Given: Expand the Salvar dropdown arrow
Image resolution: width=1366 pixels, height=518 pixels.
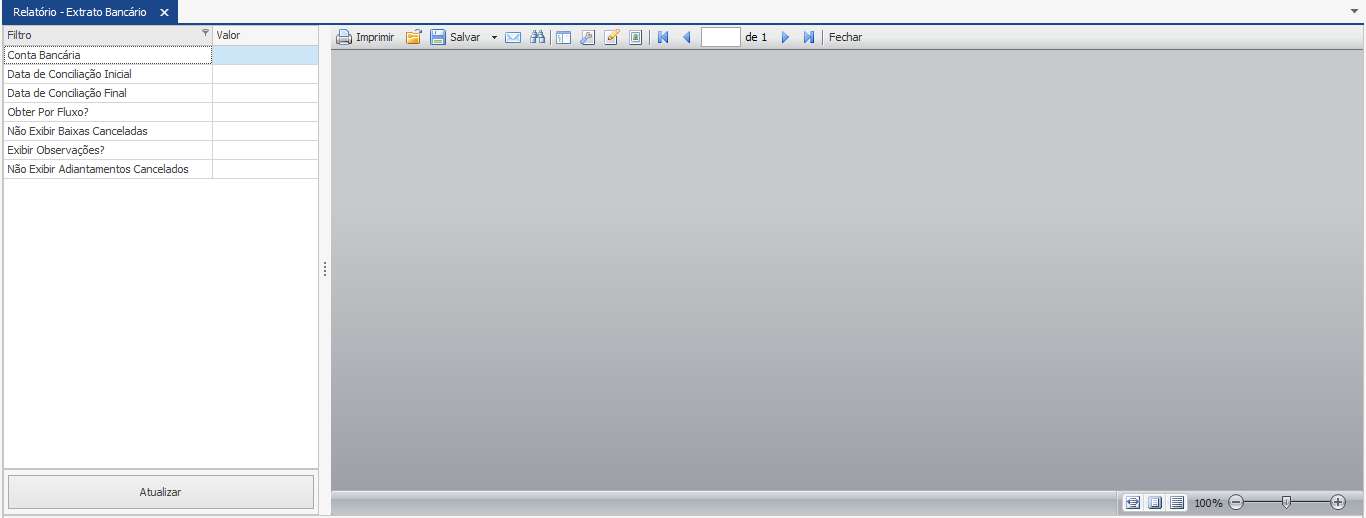Looking at the screenshot, I should click(x=494, y=37).
